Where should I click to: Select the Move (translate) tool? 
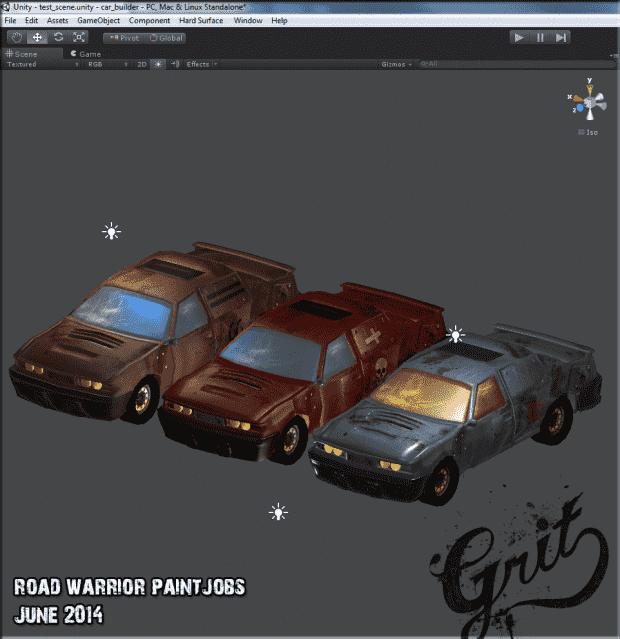37,37
